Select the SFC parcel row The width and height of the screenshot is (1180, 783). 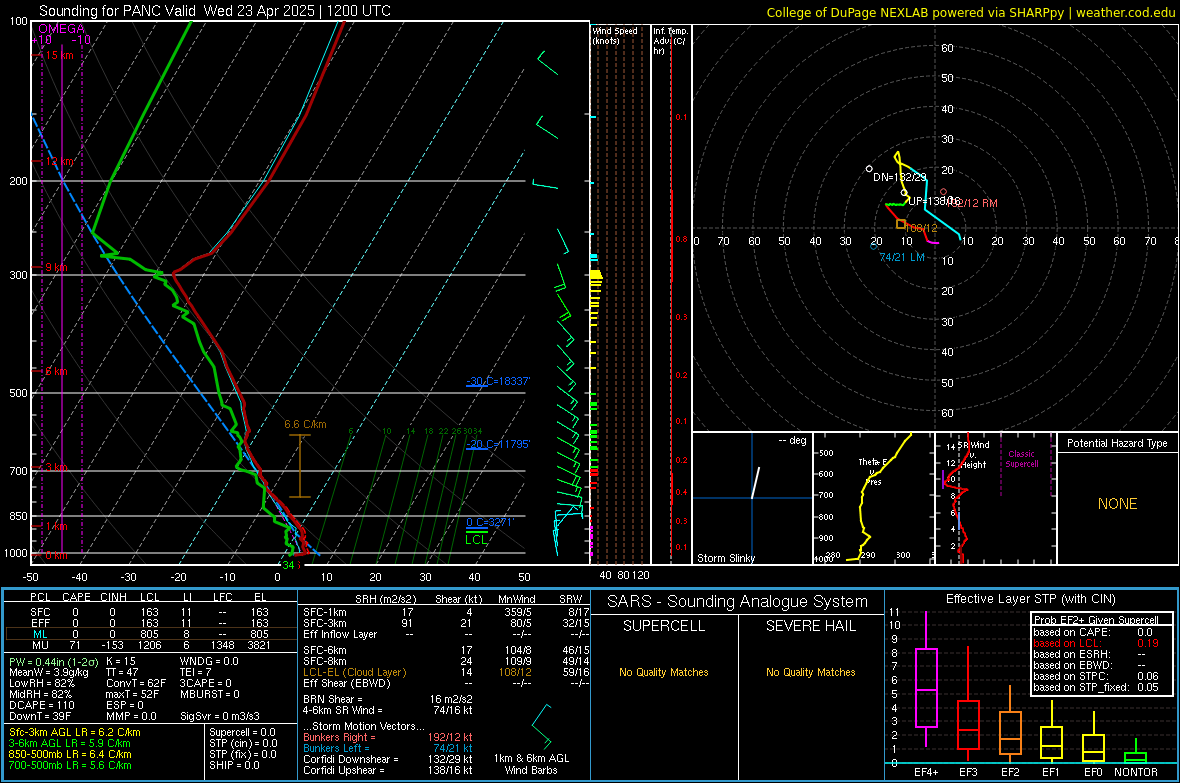(151, 612)
